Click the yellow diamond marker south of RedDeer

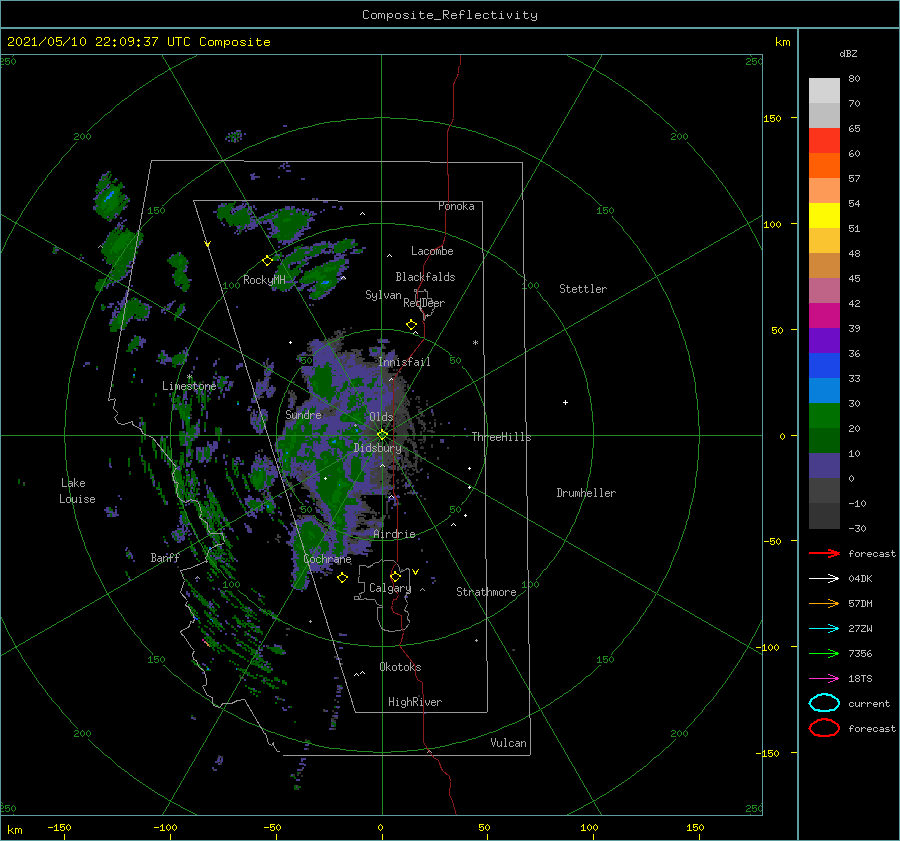(x=411, y=325)
